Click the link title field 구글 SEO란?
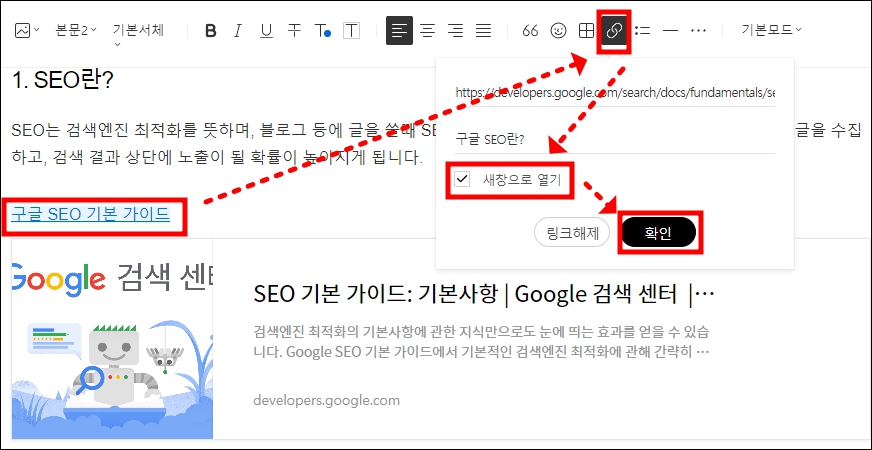This screenshot has height=450, width=872. tap(615, 140)
